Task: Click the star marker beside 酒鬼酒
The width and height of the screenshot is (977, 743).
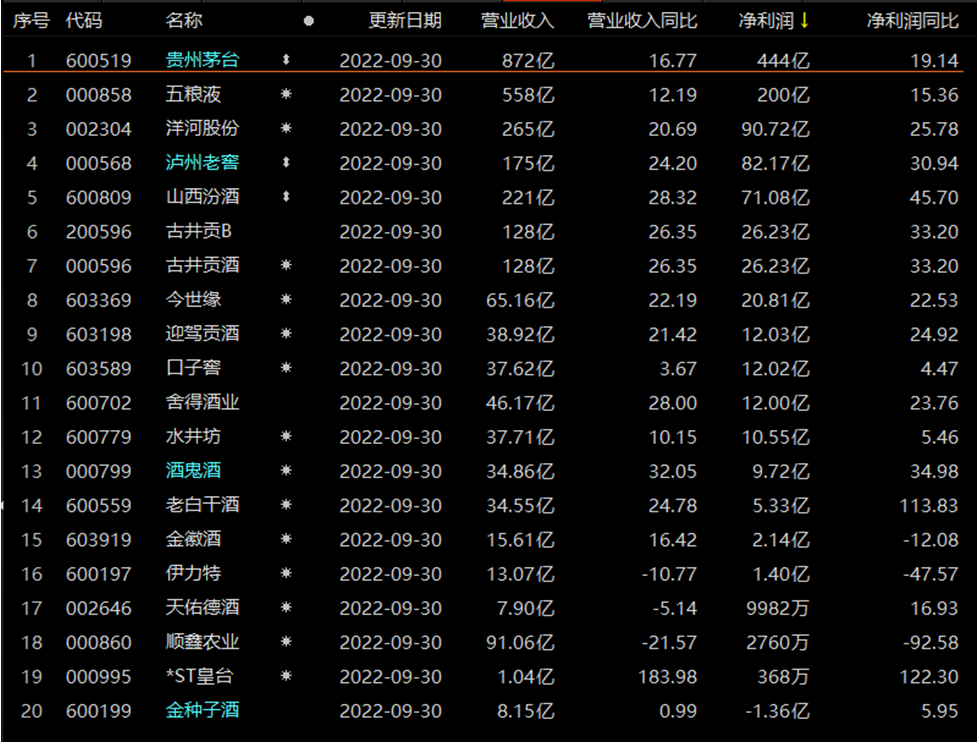Action: click(286, 471)
